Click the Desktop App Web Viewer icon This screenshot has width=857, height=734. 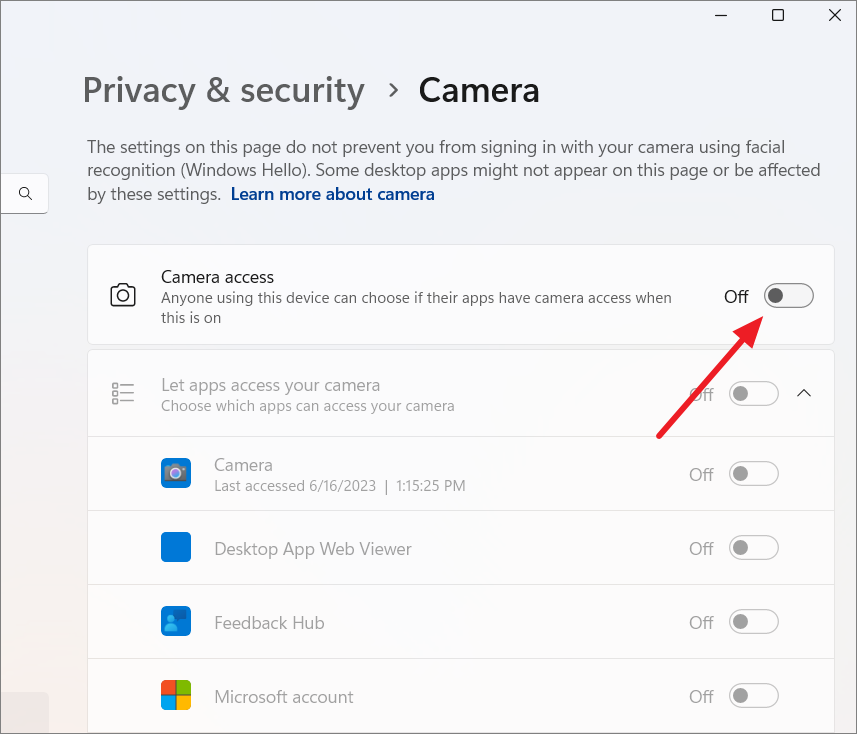(x=176, y=547)
